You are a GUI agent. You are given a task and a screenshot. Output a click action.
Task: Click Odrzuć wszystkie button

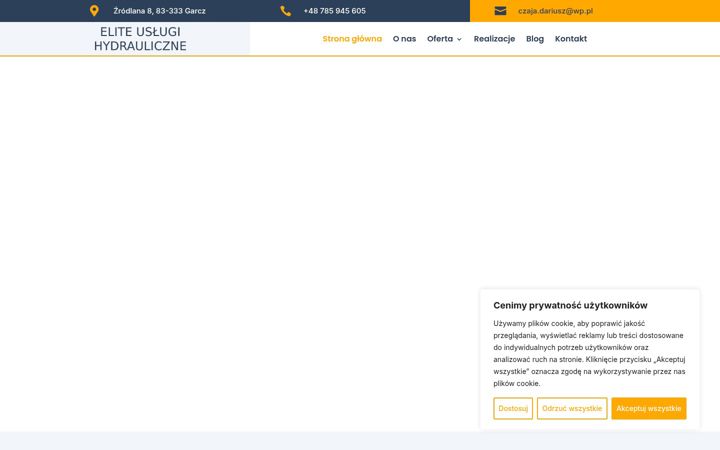pos(572,408)
